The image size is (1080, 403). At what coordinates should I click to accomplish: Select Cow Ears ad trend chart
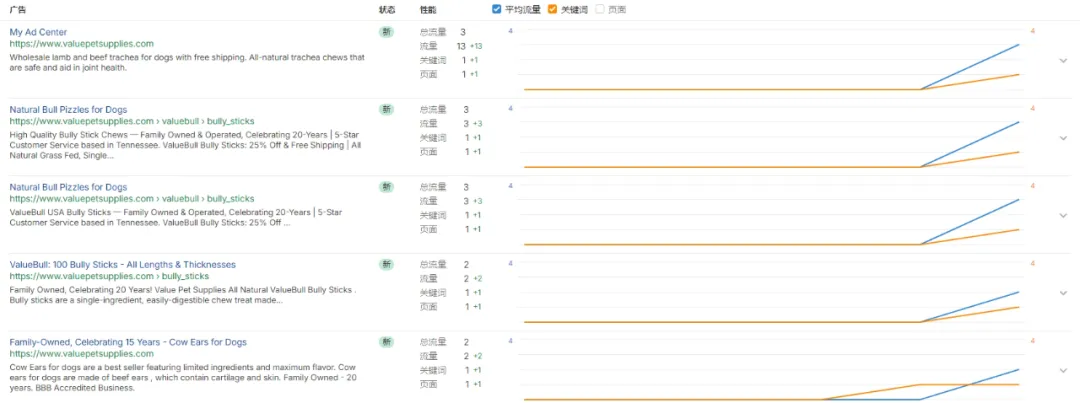coord(772,370)
